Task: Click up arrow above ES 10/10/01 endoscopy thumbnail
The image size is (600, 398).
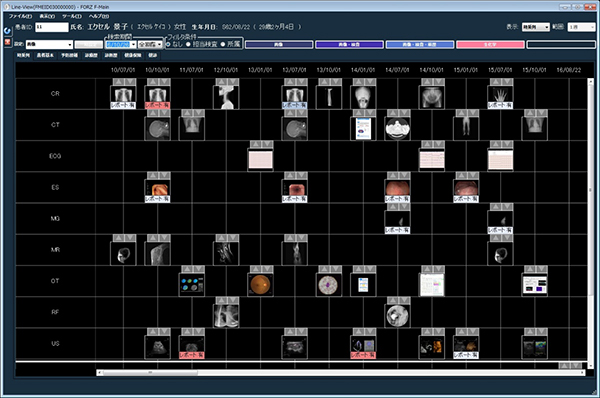Action: point(152,176)
